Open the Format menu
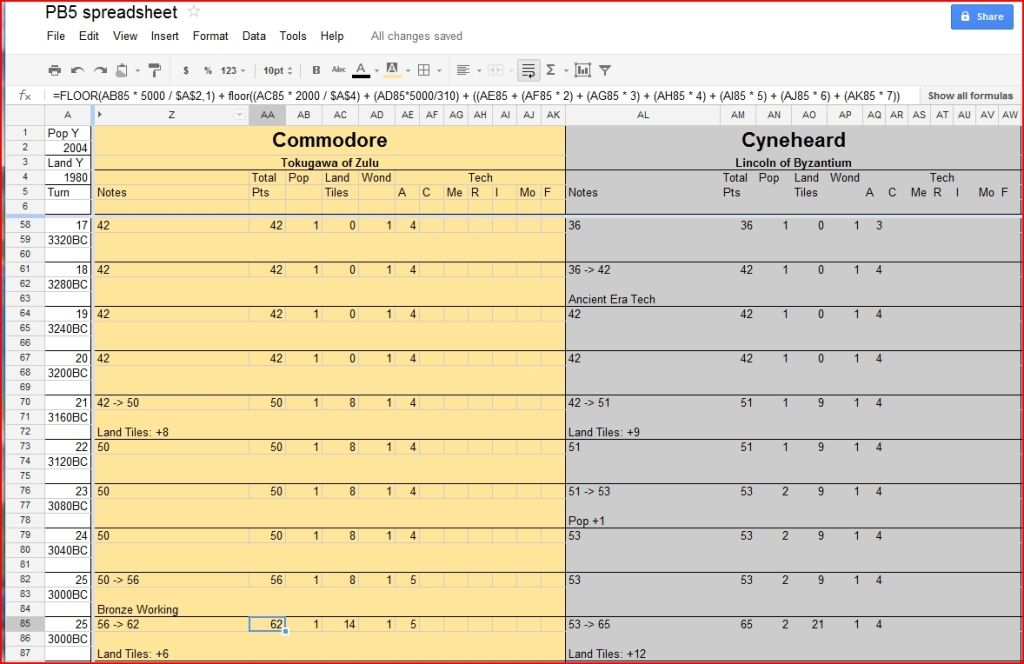 [x=210, y=36]
